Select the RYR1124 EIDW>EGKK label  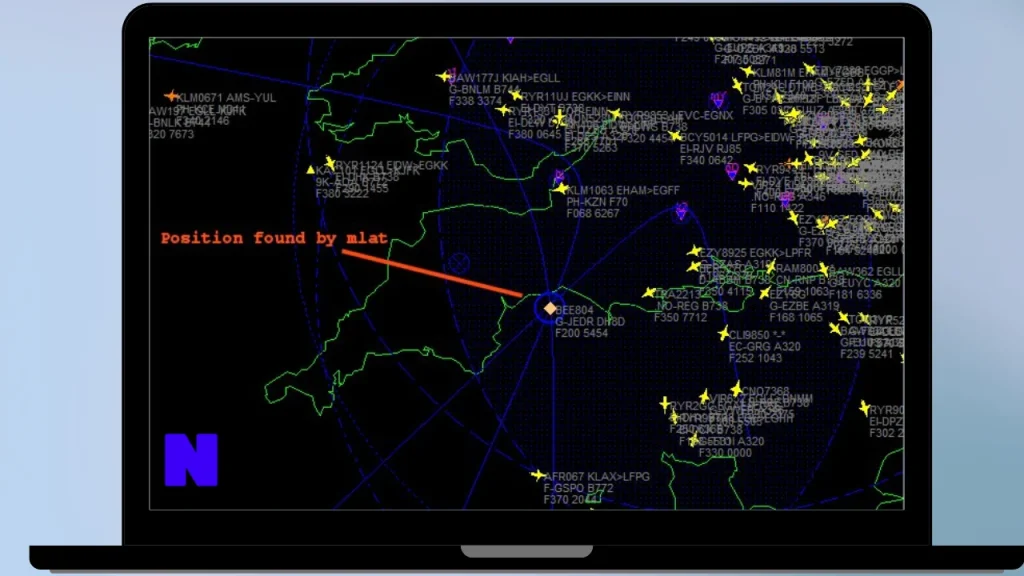392,165
